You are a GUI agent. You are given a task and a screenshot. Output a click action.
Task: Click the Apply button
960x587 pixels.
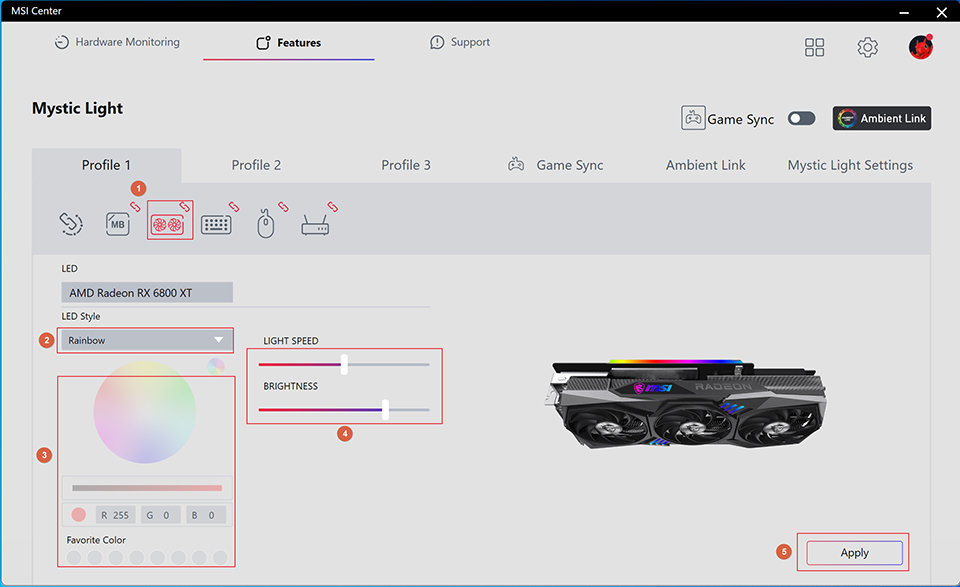pyautogui.click(x=855, y=553)
